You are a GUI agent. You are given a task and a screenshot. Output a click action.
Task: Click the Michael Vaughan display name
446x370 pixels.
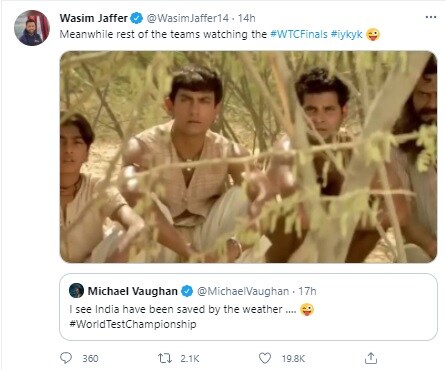(132, 291)
